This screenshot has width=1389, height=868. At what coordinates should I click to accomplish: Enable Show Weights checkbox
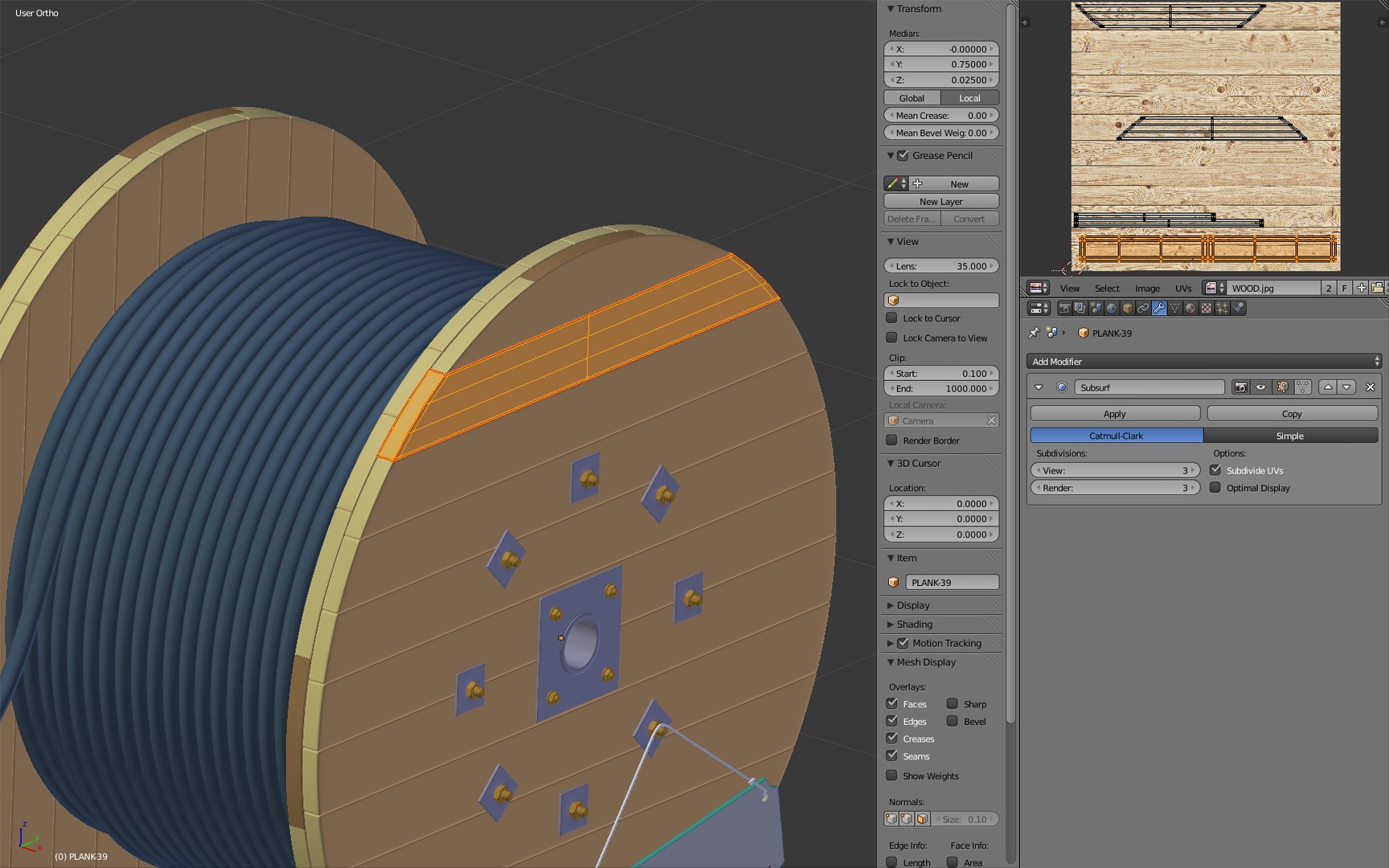coord(891,776)
